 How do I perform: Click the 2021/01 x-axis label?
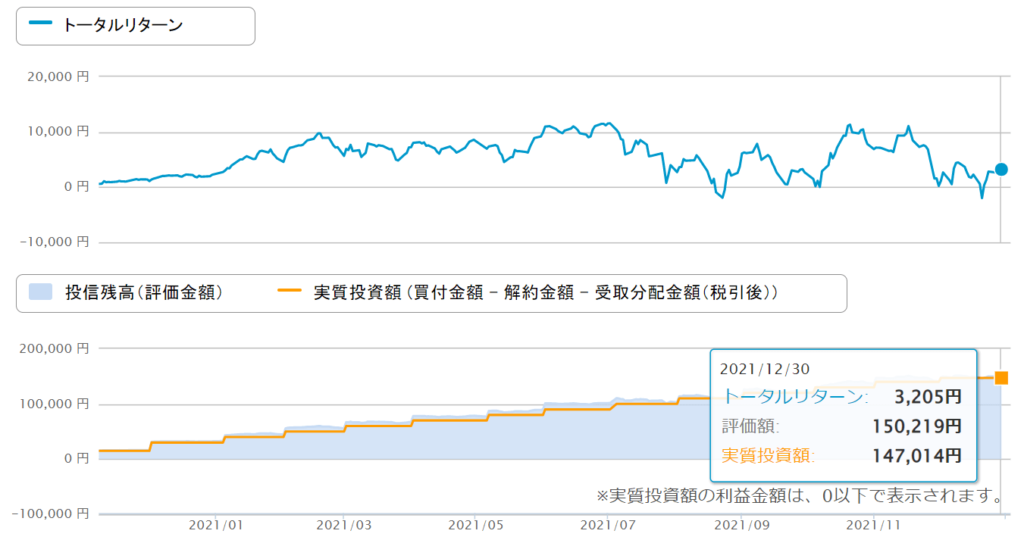(x=216, y=525)
